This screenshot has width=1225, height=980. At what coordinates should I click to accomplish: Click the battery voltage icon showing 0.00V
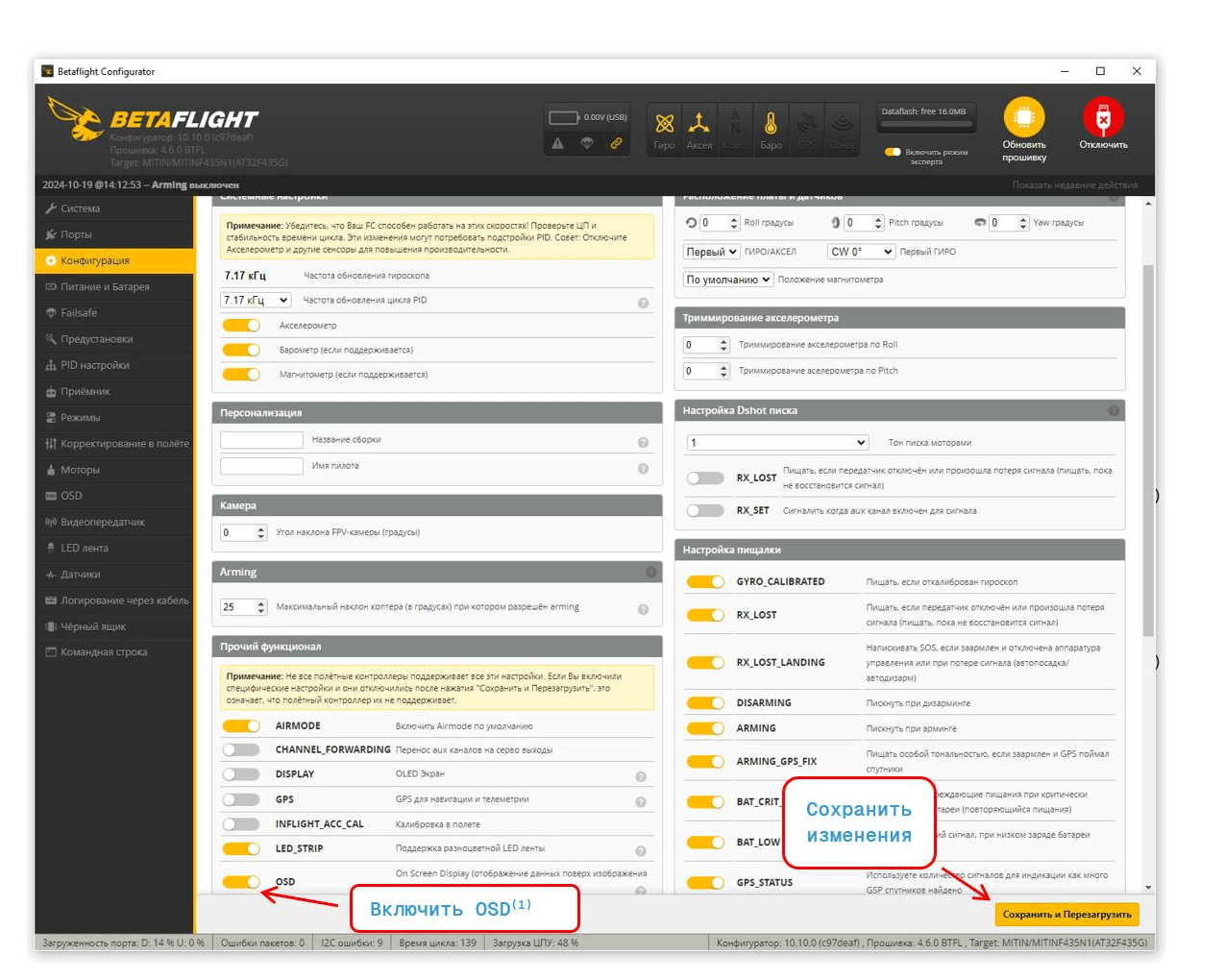point(563,117)
